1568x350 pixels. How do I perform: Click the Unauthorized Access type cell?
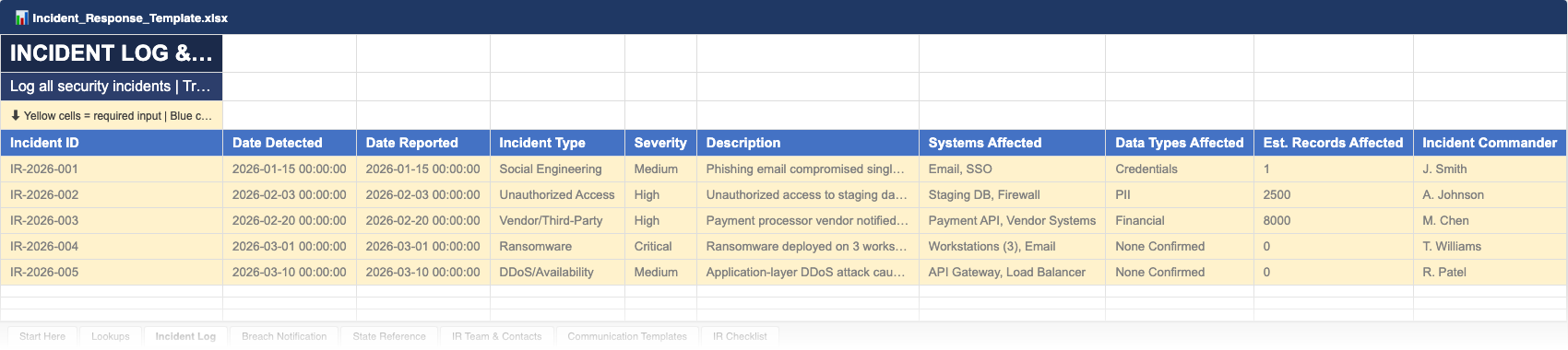coord(557,195)
